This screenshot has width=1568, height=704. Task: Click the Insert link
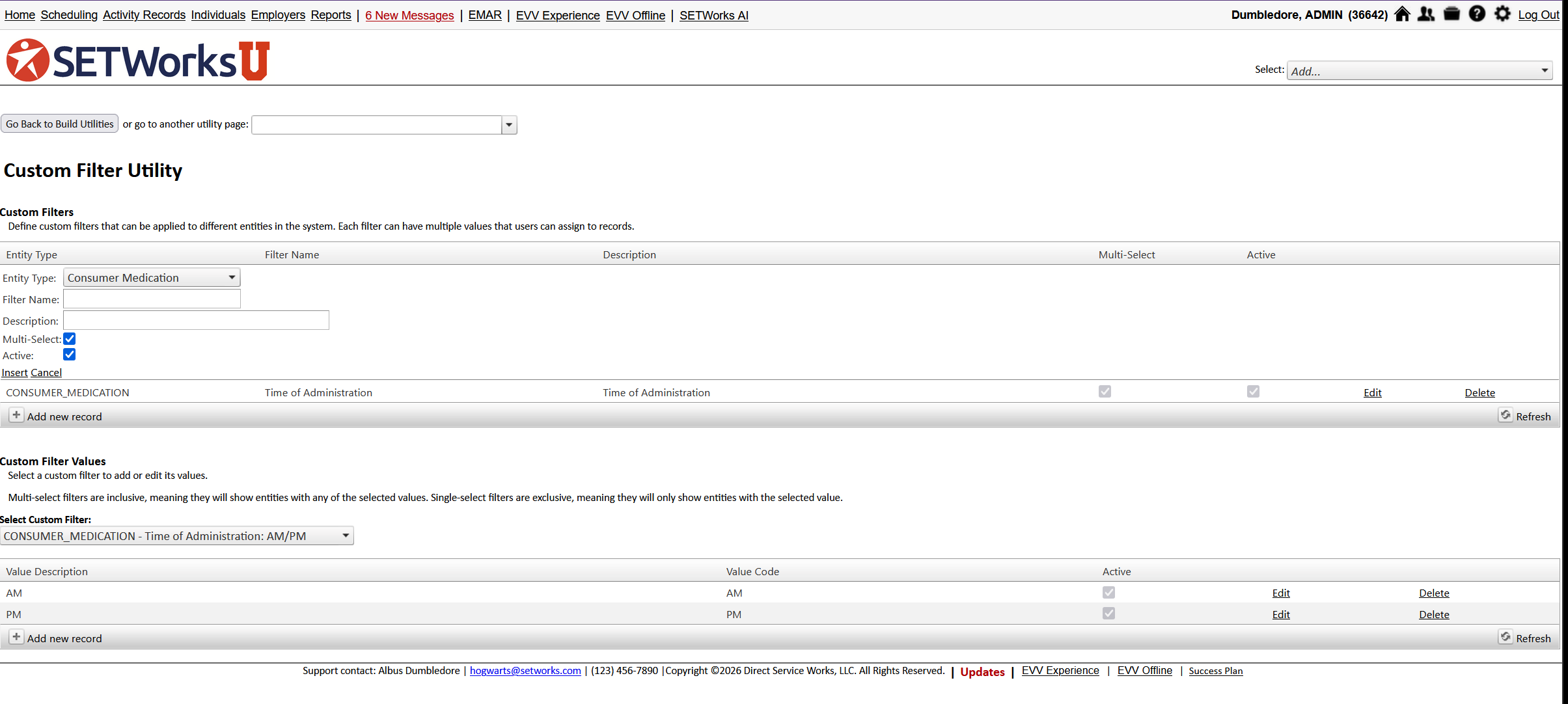pos(14,372)
